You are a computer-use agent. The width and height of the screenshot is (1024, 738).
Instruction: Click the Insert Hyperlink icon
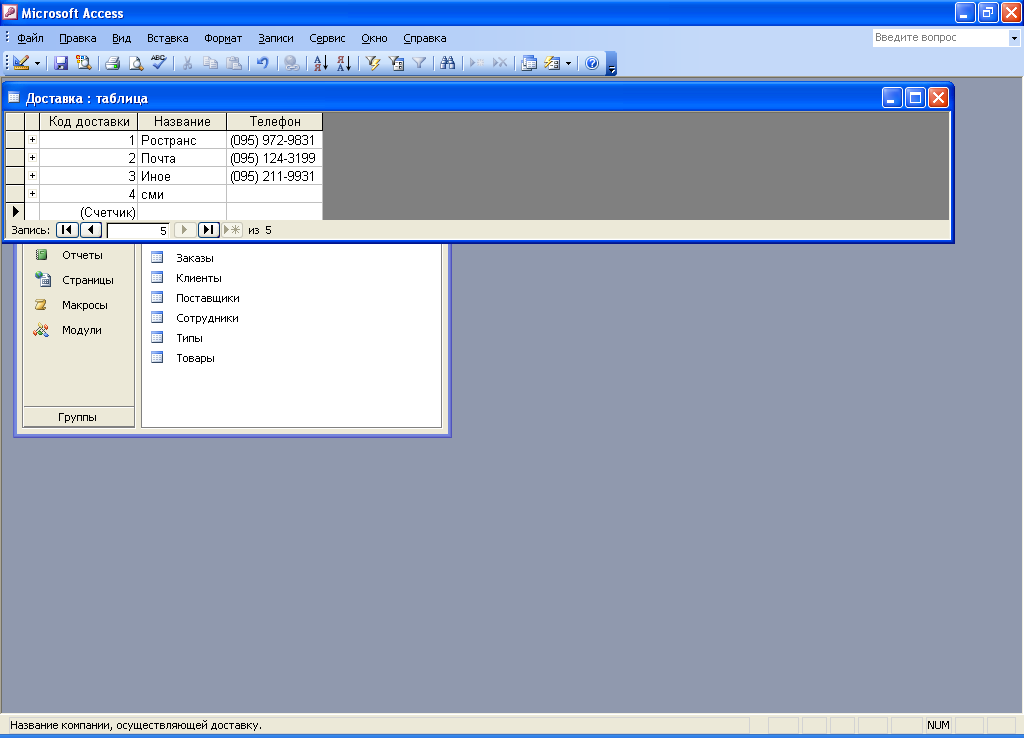pyautogui.click(x=292, y=63)
